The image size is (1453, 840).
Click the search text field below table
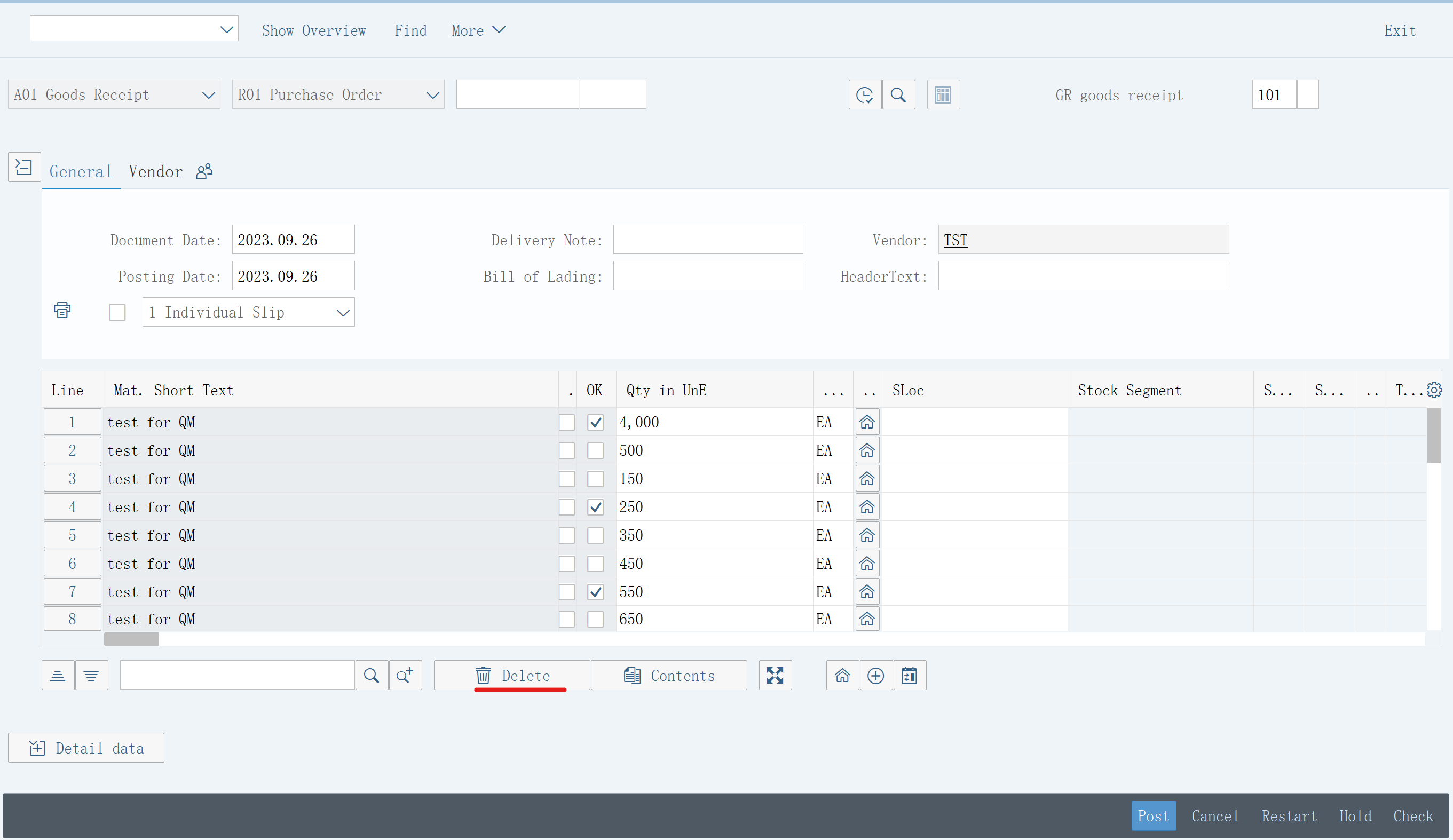(237, 675)
